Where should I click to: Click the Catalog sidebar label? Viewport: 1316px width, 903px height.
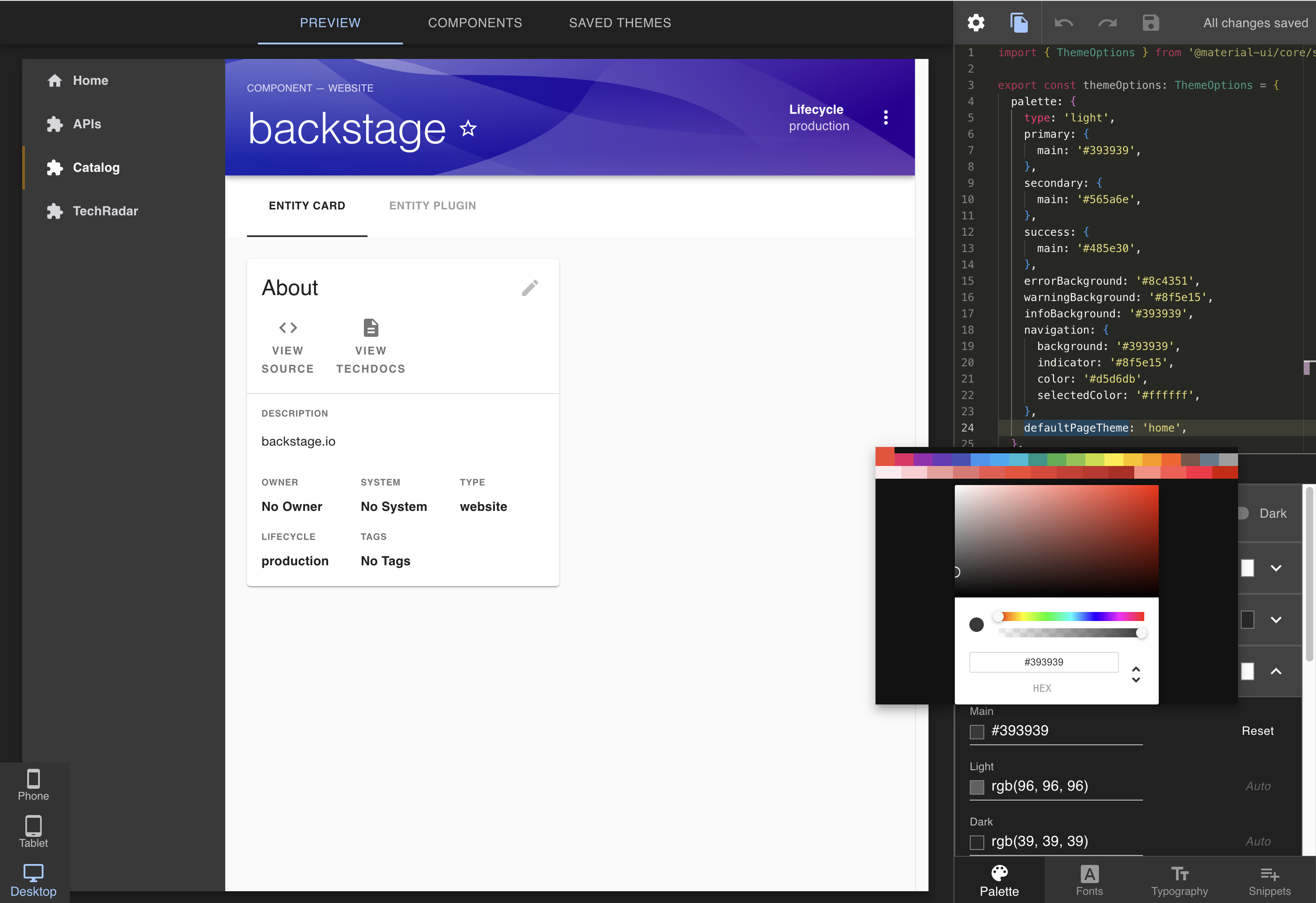[x=96, y=168]
